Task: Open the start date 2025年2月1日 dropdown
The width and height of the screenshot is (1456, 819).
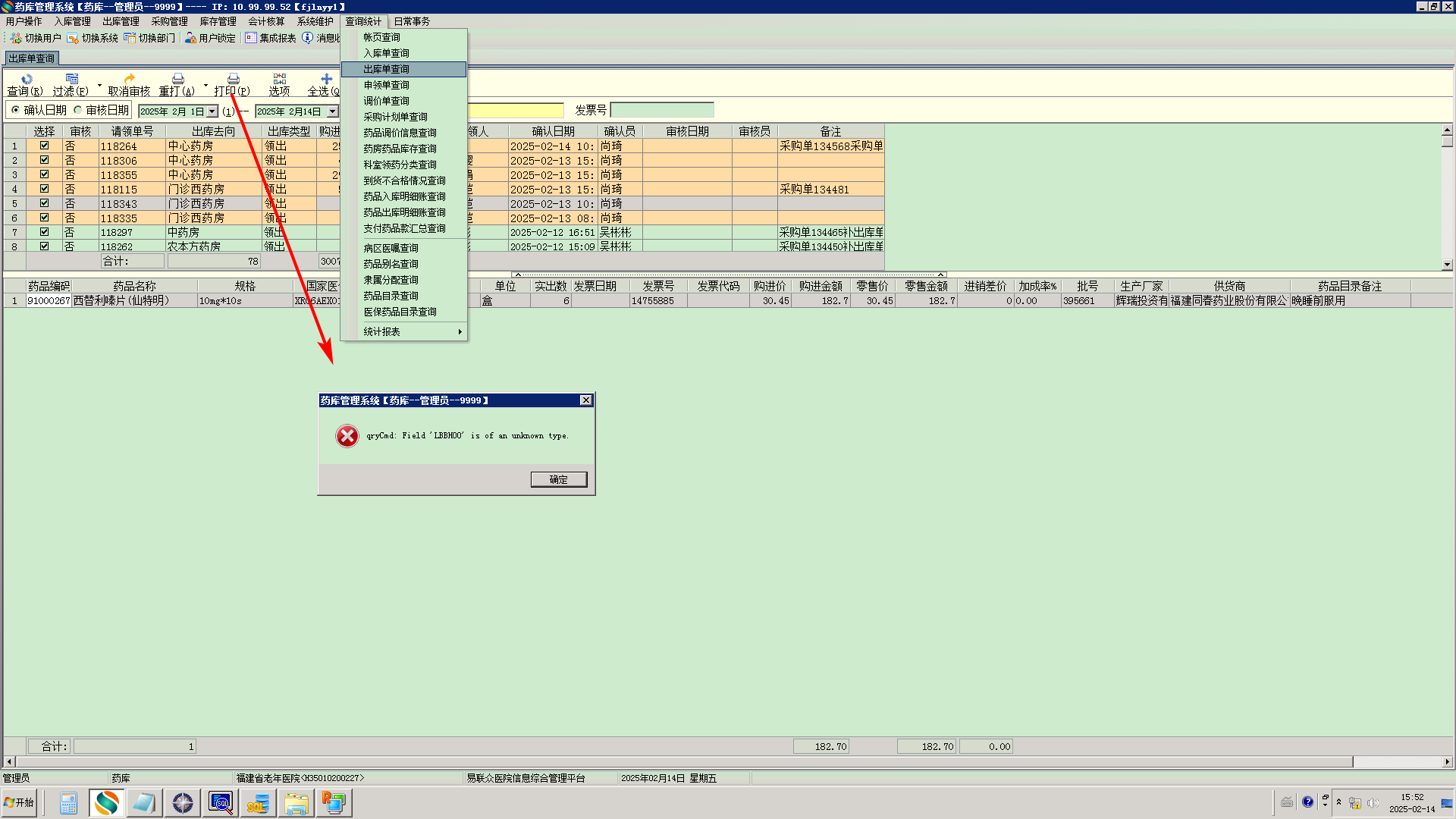Action: 212,111
